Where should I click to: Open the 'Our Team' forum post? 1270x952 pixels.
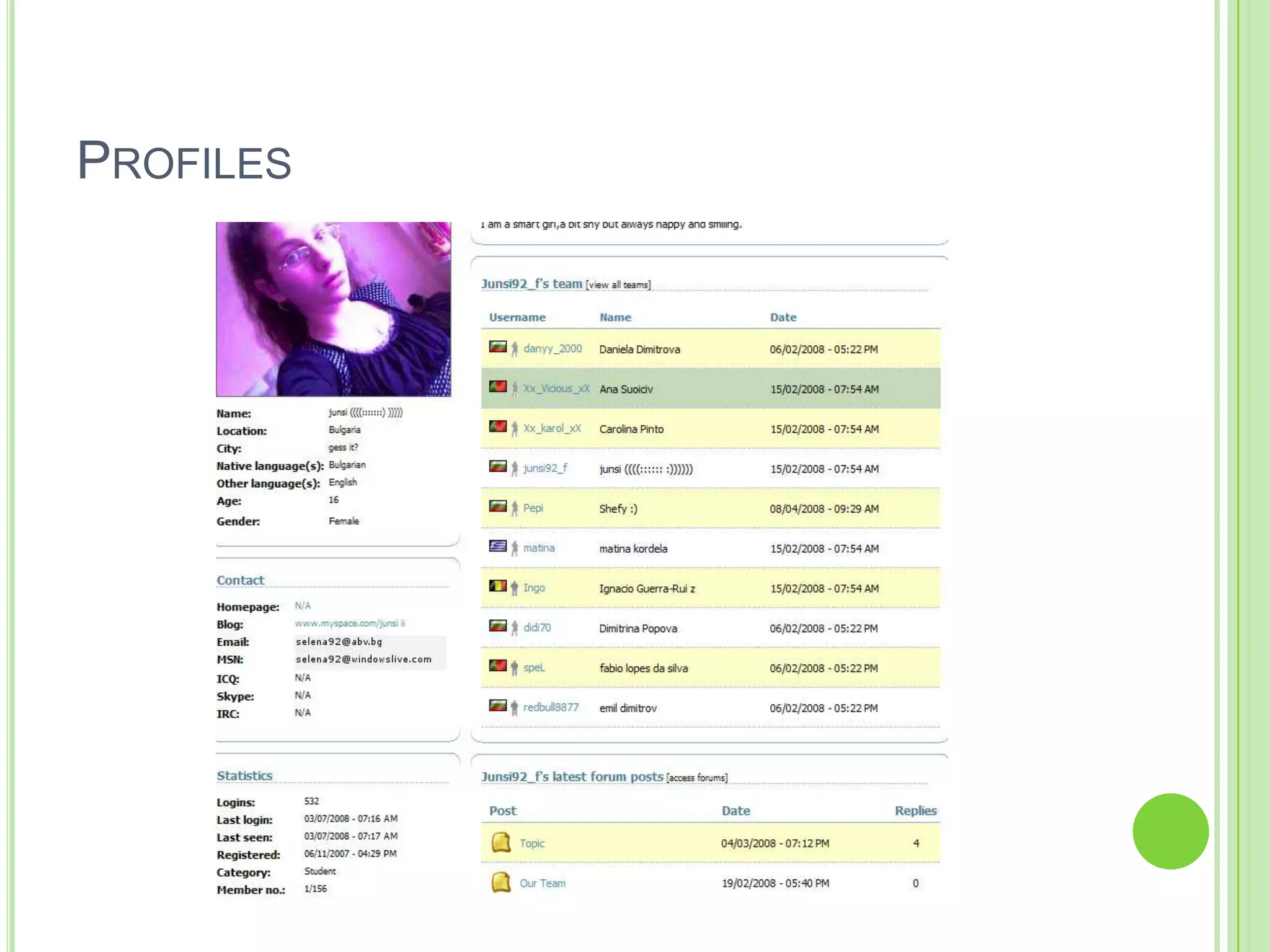[x=543, y=883]
